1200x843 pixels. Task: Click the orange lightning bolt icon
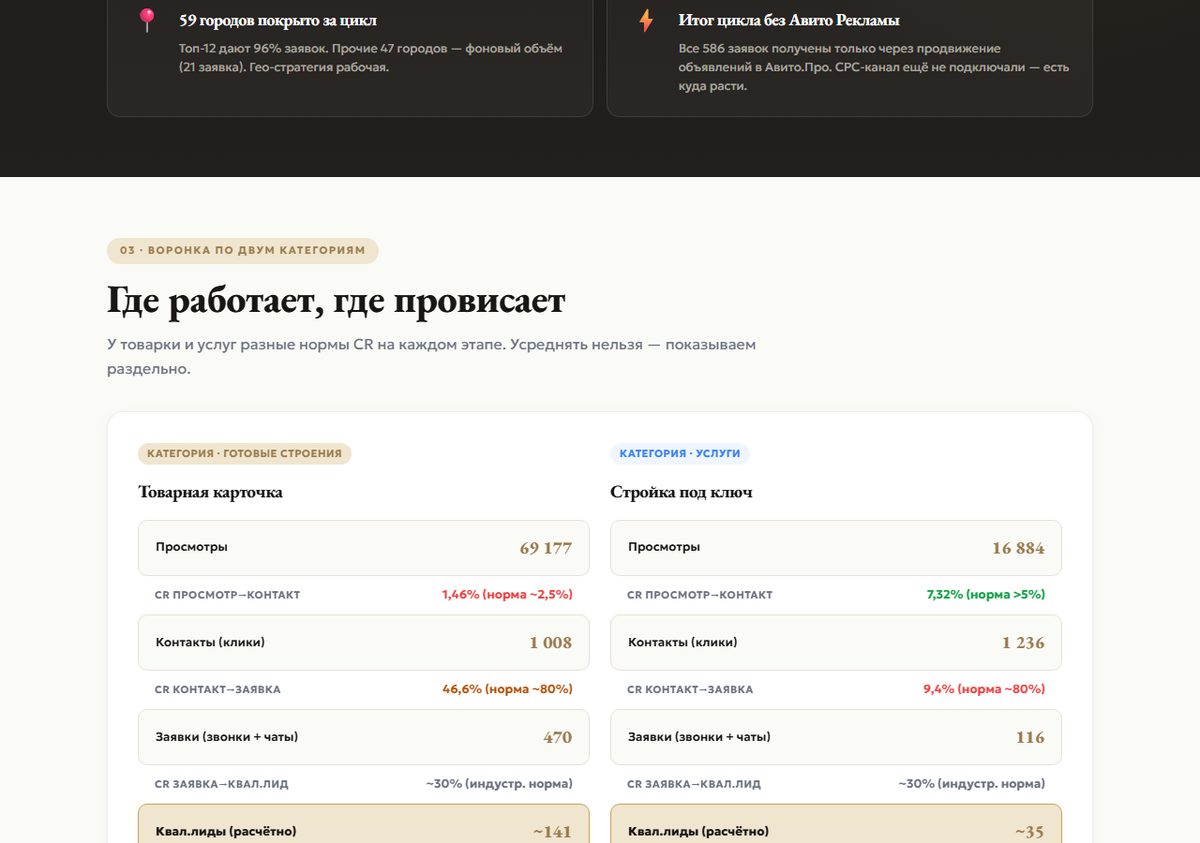pyautogui.click(x=646, y=20)
